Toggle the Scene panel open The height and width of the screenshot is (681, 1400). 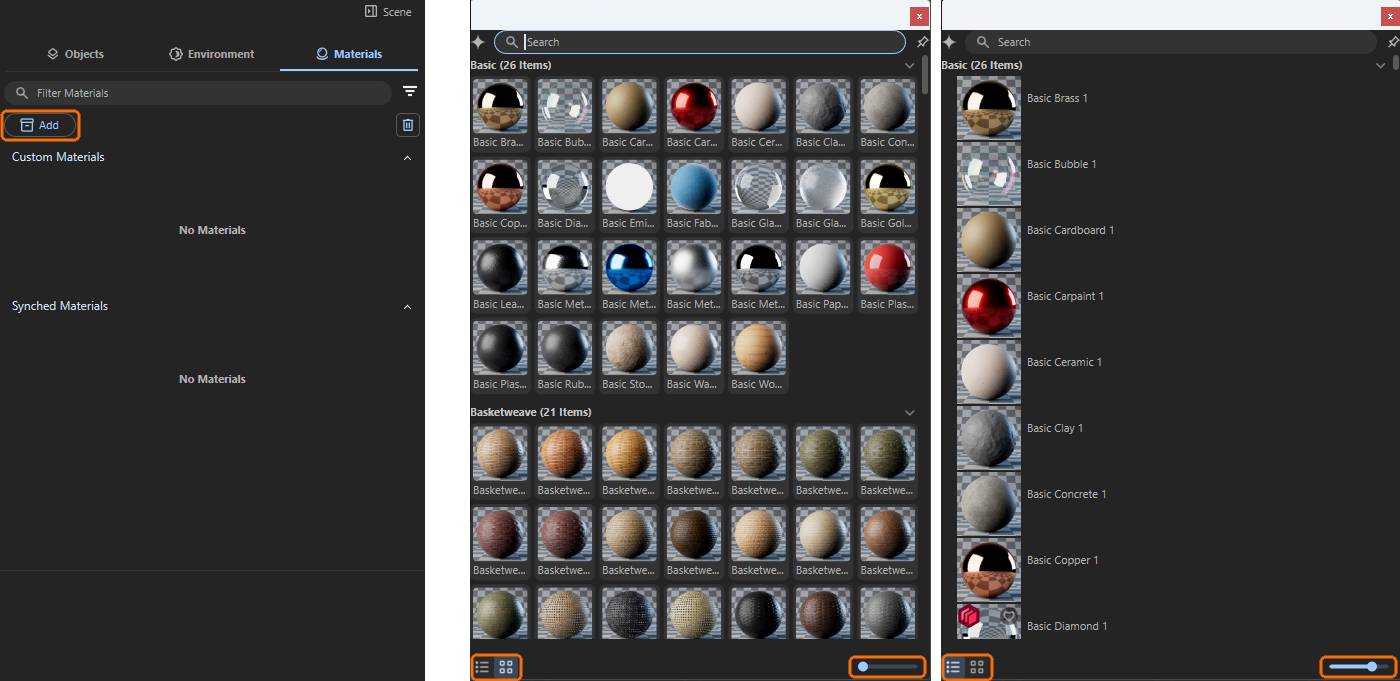pyautogui.click(x=388, y=11)
